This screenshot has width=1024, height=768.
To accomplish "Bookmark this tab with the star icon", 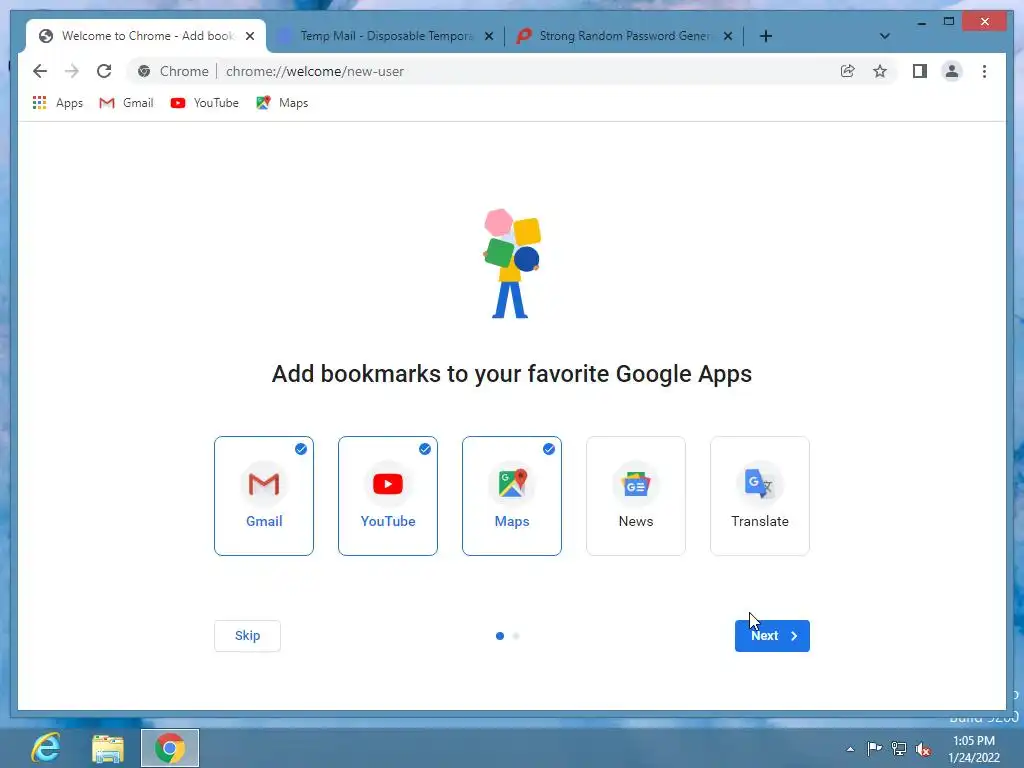I will (880, 71).
